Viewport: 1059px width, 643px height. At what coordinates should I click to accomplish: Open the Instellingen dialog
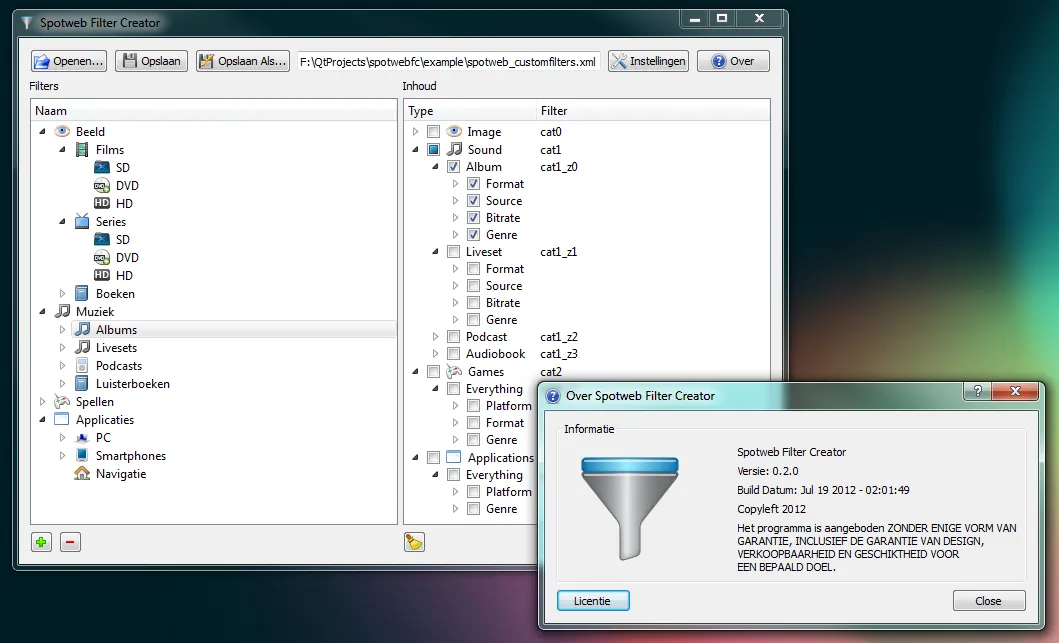click(x=648, y=60)
